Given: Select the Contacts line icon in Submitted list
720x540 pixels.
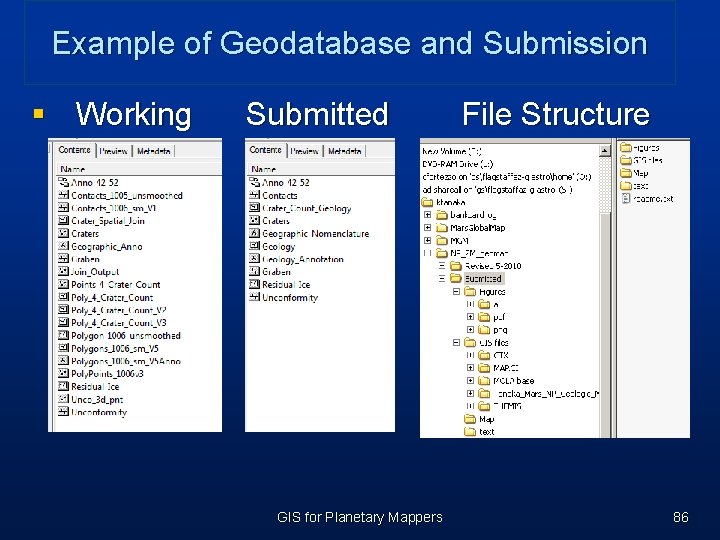Looking at the screenshot, I should click(254, 195).
